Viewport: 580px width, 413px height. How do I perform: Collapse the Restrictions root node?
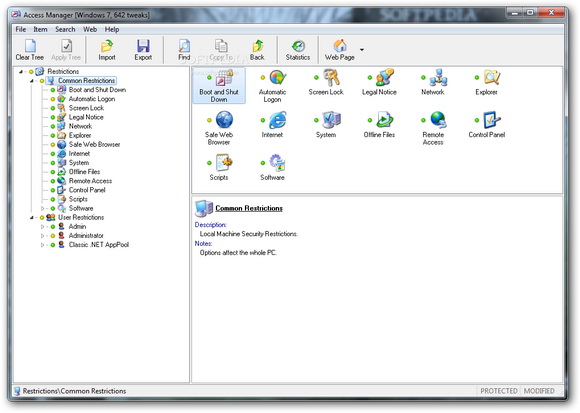[21, 72]
